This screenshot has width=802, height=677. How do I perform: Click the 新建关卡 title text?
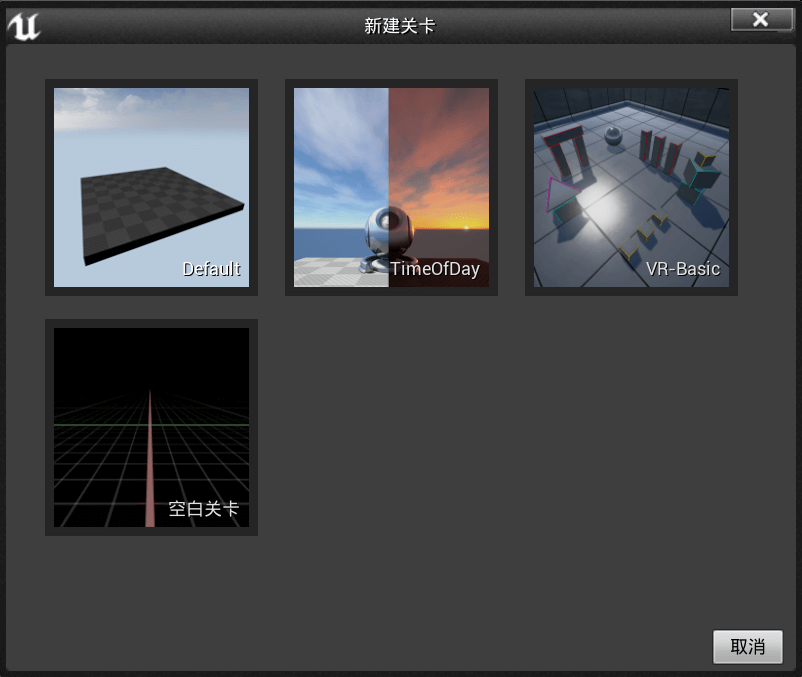399,26
